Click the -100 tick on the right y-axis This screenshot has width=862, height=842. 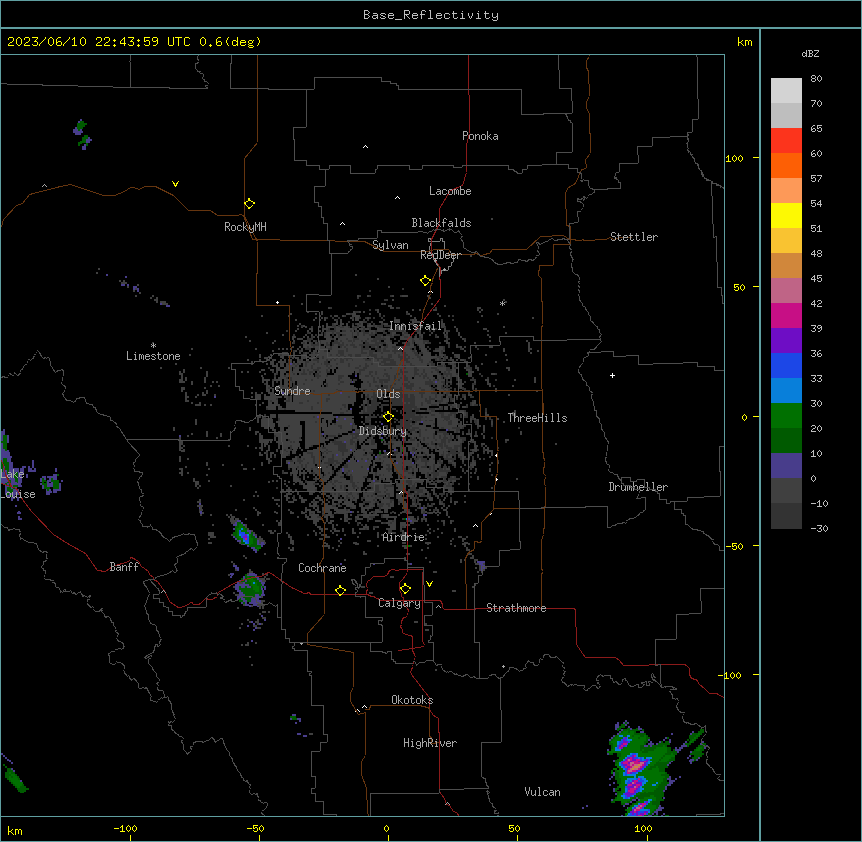coord(731,675)
